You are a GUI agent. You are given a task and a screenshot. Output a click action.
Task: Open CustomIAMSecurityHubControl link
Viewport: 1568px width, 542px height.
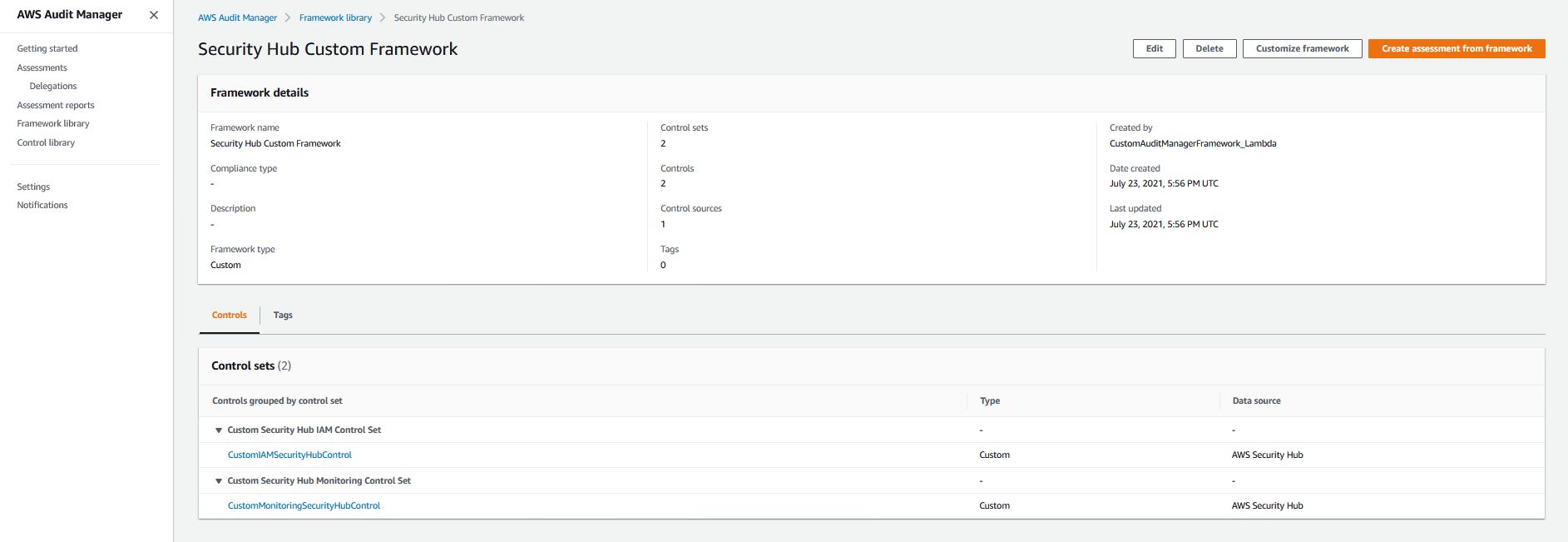[x=289, y=455]
